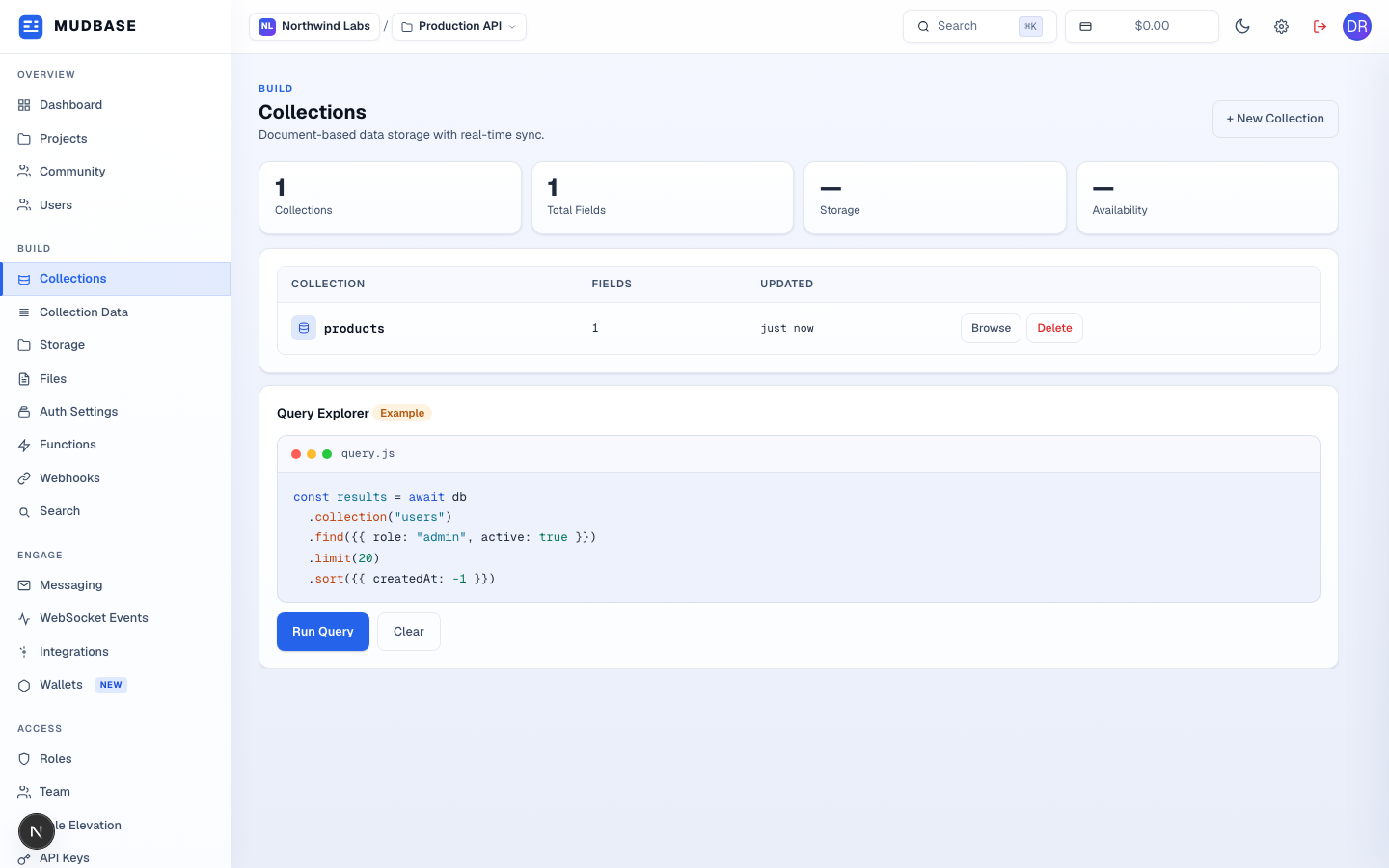This screenshot has width=1389, height=868.
Task: Click the Files document icon
Action: coord(24,379)
